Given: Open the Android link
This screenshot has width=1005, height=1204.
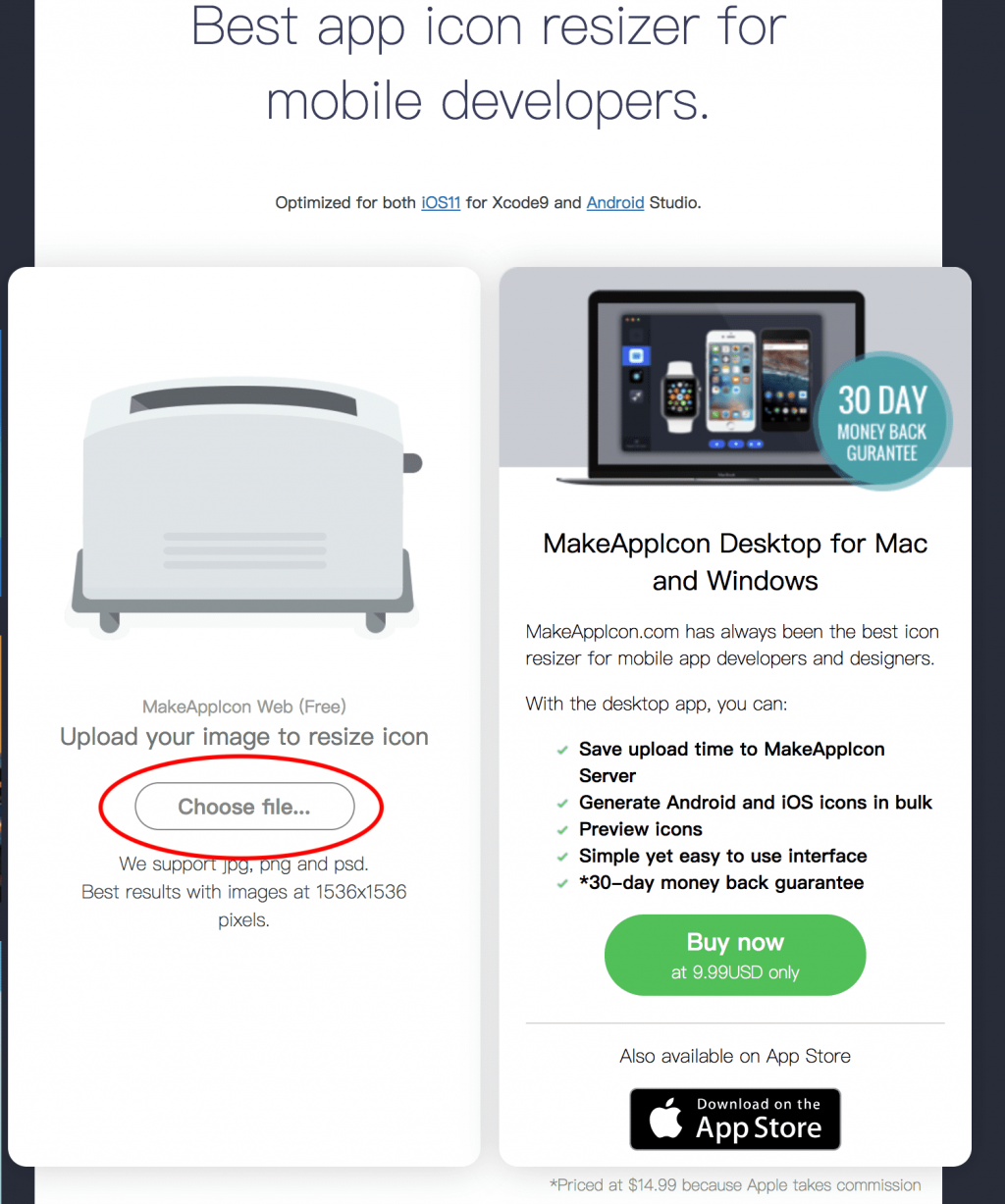Looking at the screenshot, I should tap(615, 202).
